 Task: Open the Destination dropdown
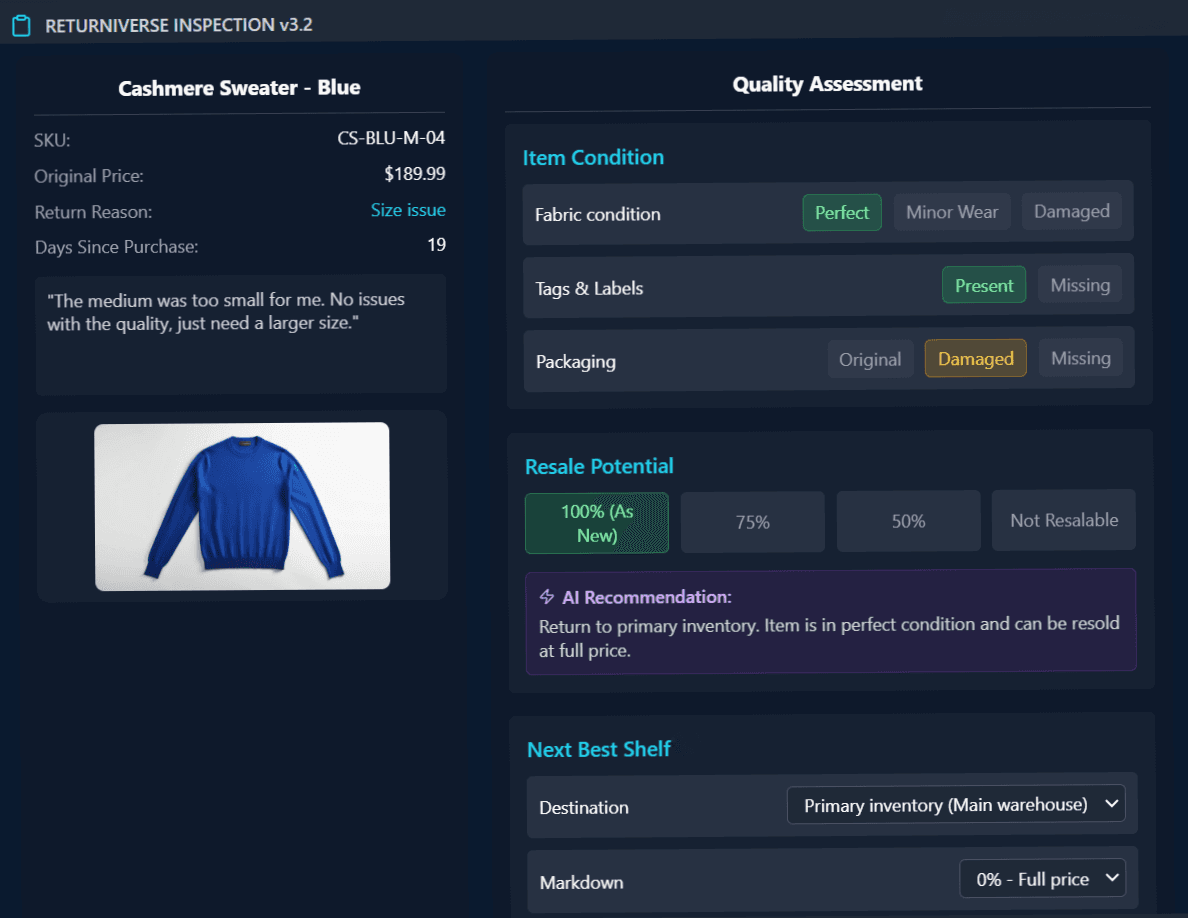[x=956, y=803]
